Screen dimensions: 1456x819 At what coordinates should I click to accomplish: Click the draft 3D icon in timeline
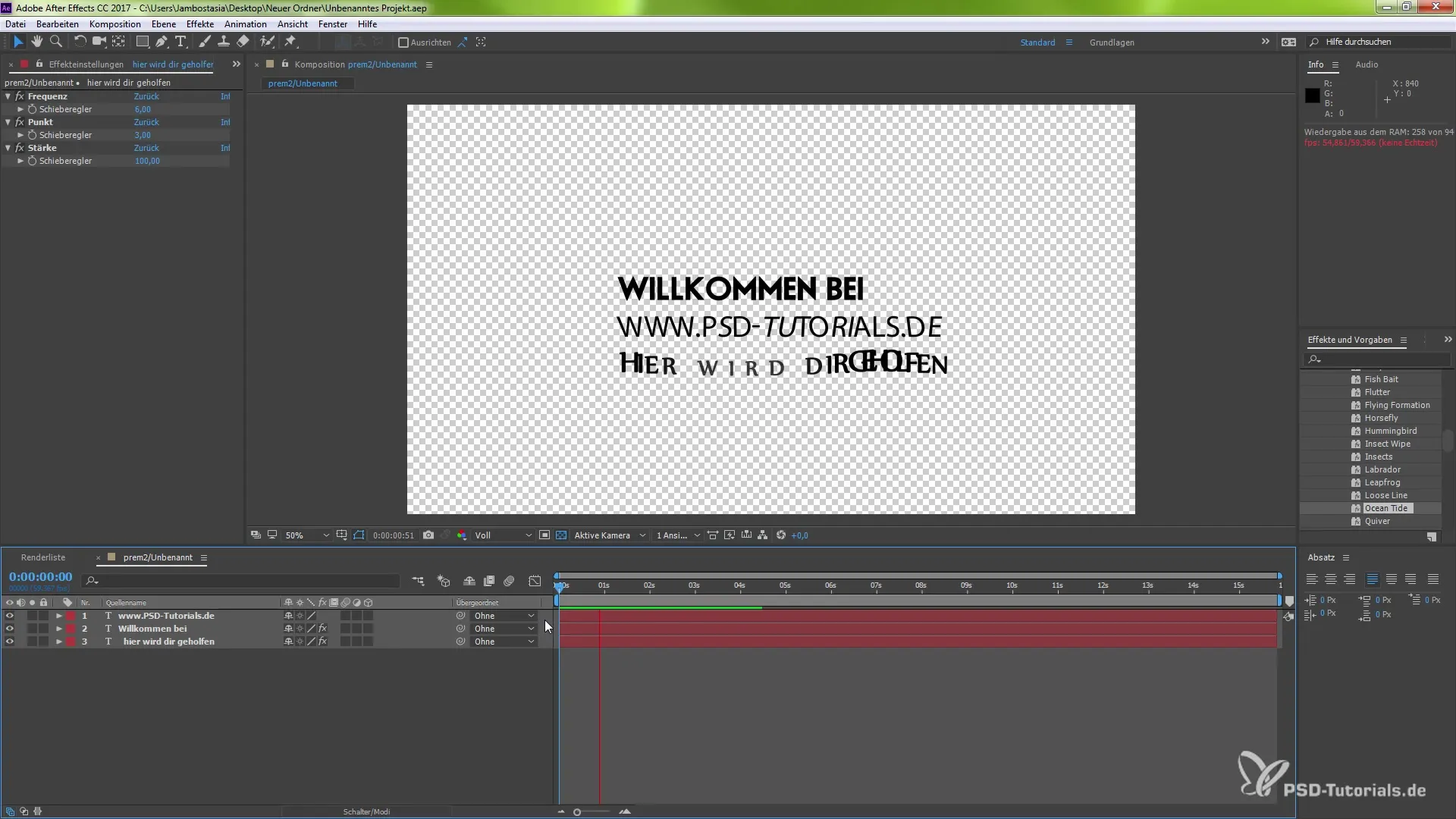click(x=444, y=581)
